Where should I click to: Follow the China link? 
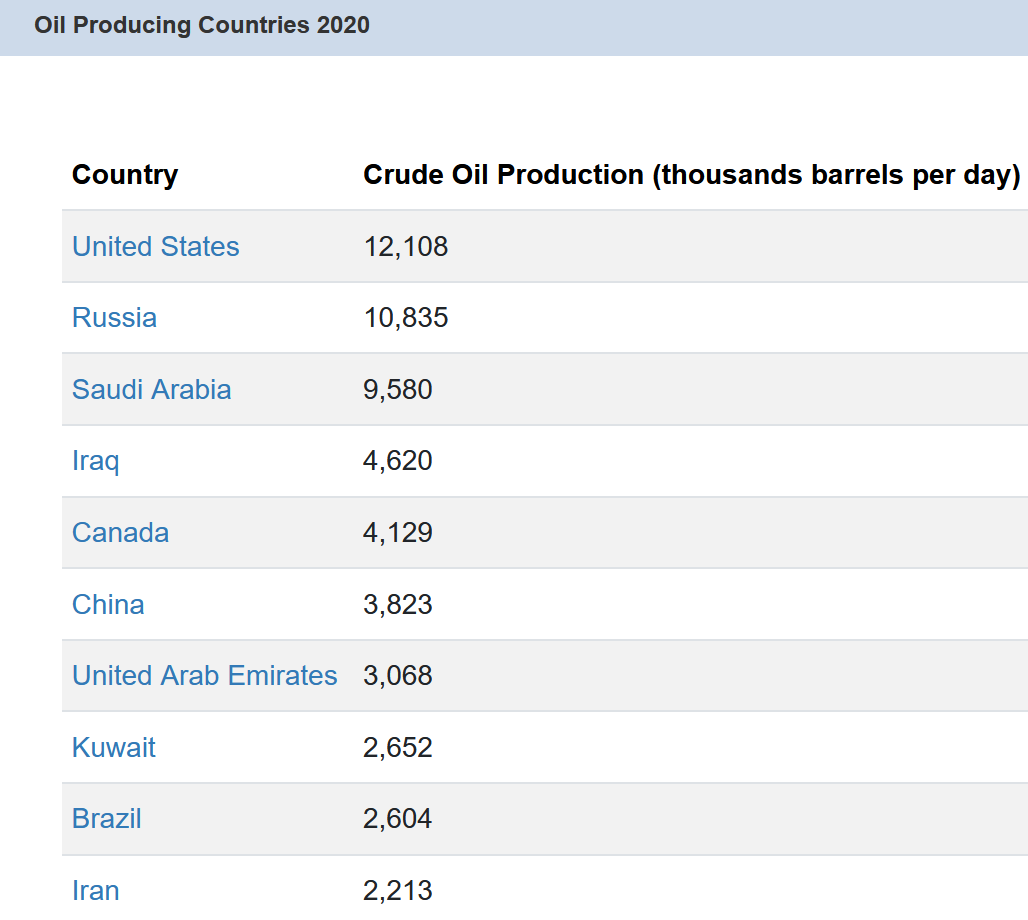(108, 605)
